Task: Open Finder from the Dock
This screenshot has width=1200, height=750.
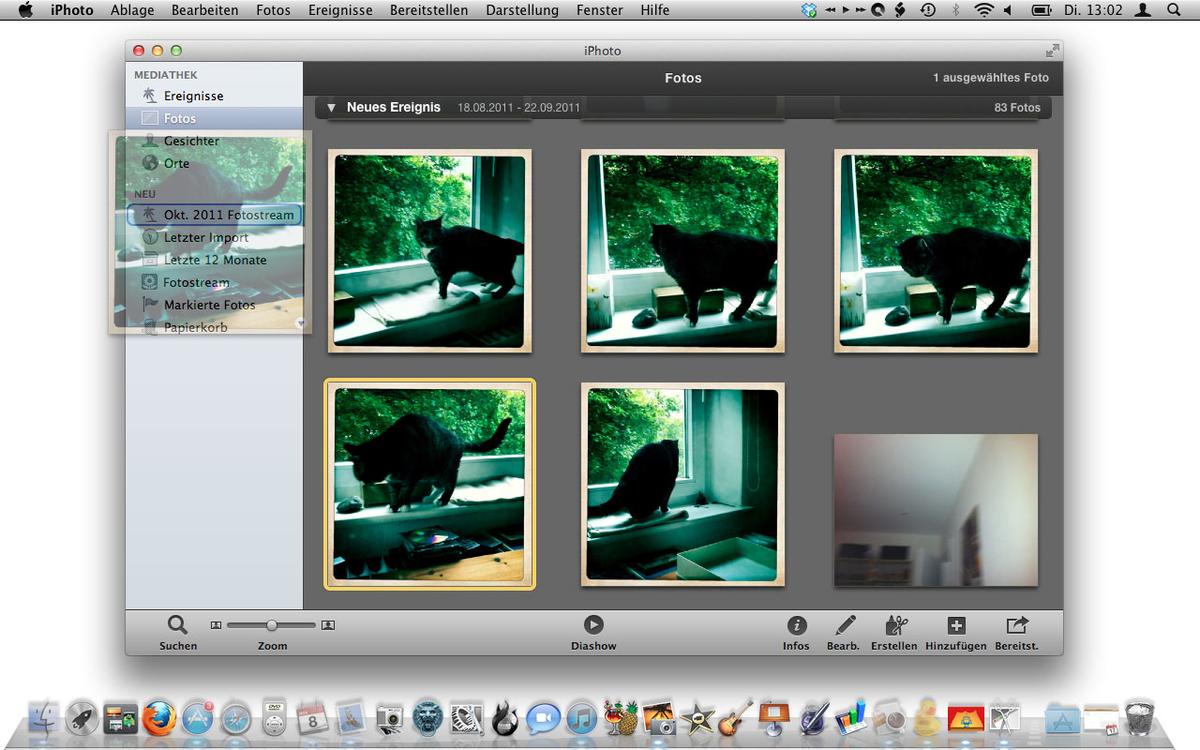Action: (x=43, y=717)
